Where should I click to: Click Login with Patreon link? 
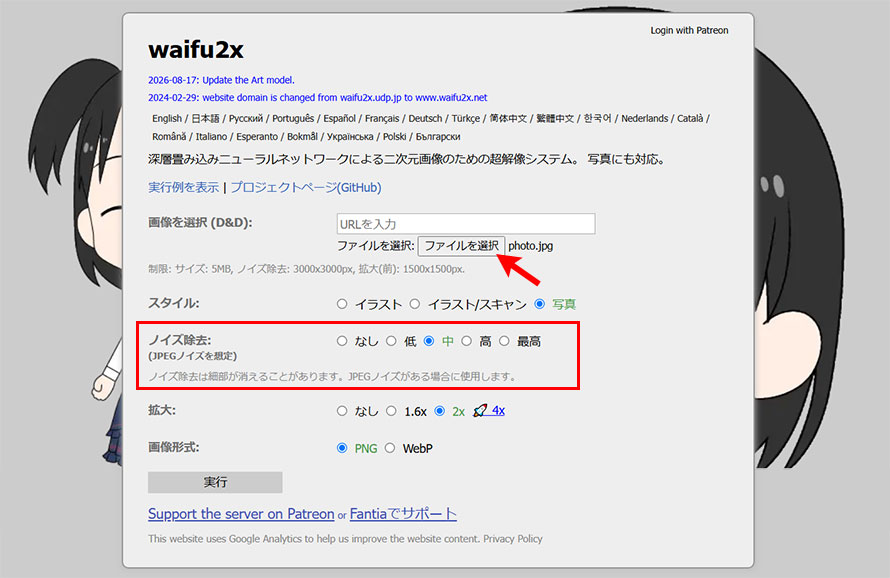tap(689, 30)
